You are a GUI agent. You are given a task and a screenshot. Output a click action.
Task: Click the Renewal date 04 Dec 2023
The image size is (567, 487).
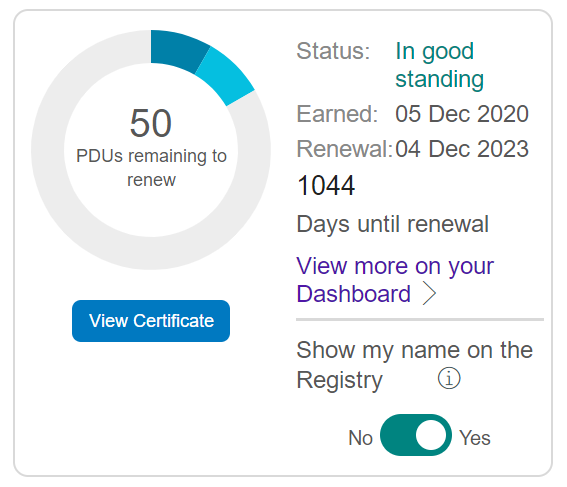(x=462, y=149)
